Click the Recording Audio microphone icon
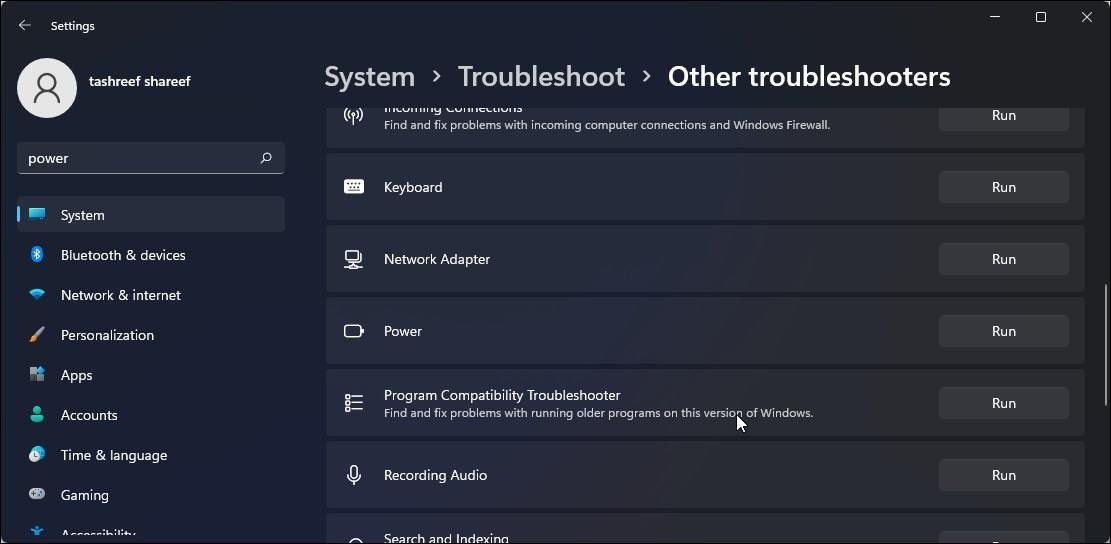1111x544 pixels. point(354,475)
